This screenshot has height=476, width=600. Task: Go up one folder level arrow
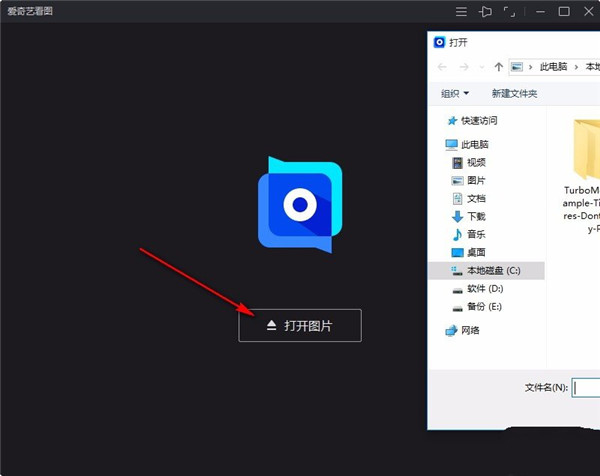(x=498, y=67)
